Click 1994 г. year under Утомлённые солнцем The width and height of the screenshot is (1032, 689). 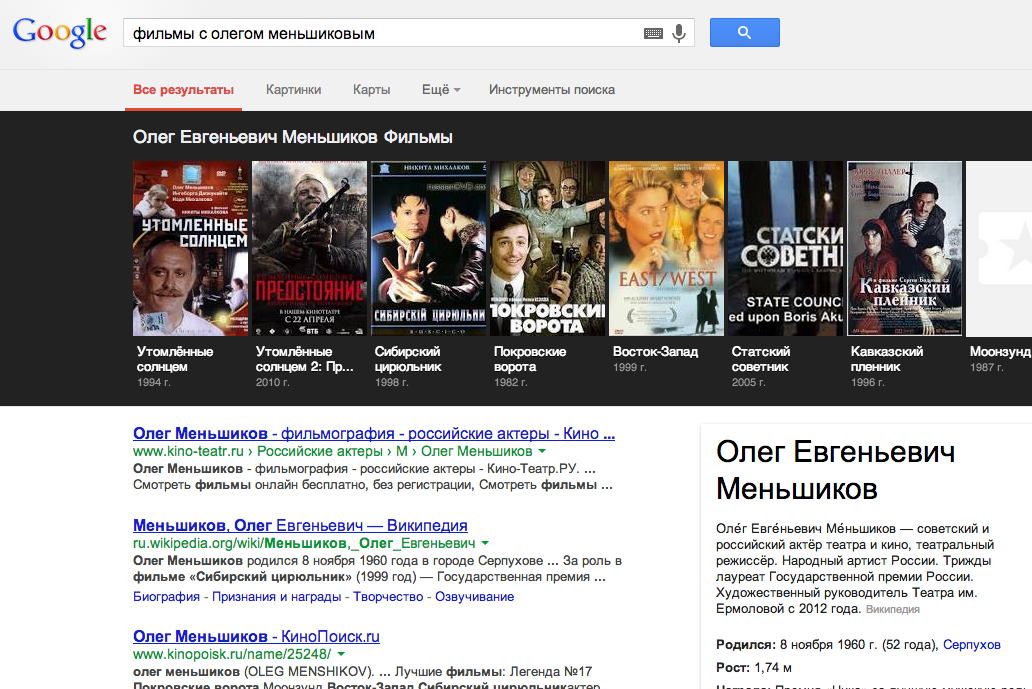point(153,382)
